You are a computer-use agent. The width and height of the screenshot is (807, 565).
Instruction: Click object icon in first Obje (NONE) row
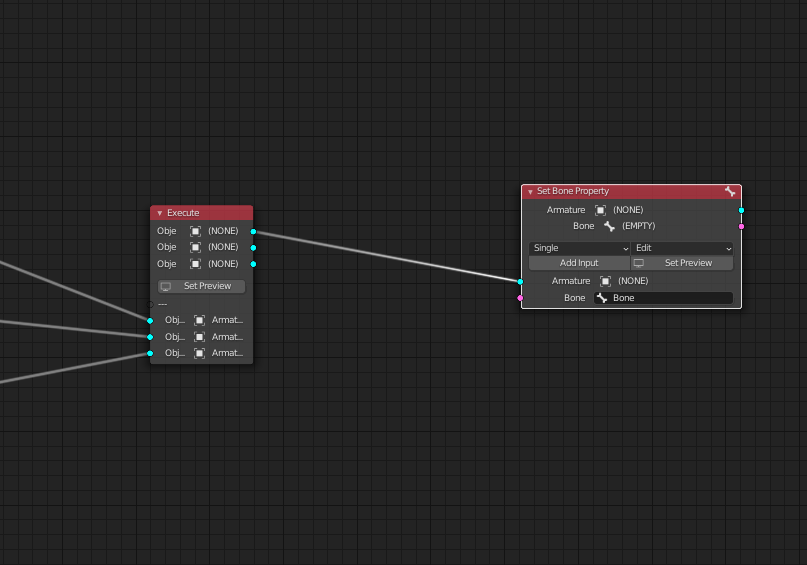tap(196, 231)
